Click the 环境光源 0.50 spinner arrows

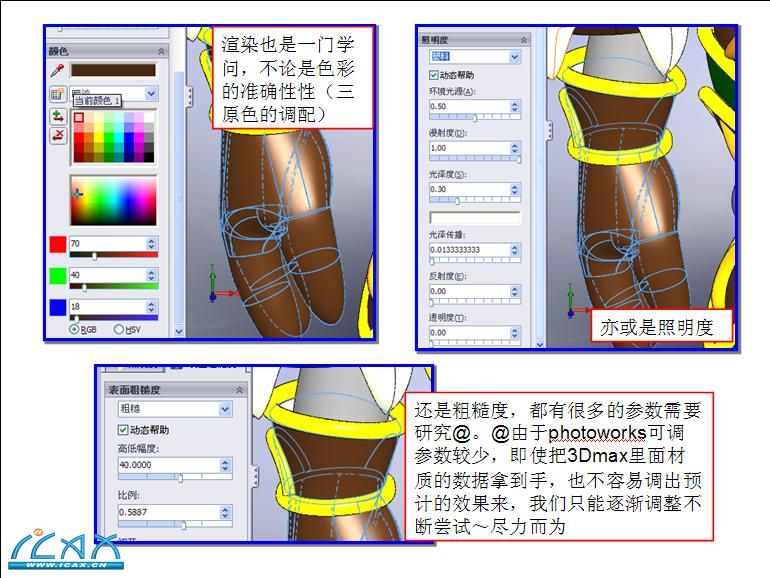pos(515,107)
